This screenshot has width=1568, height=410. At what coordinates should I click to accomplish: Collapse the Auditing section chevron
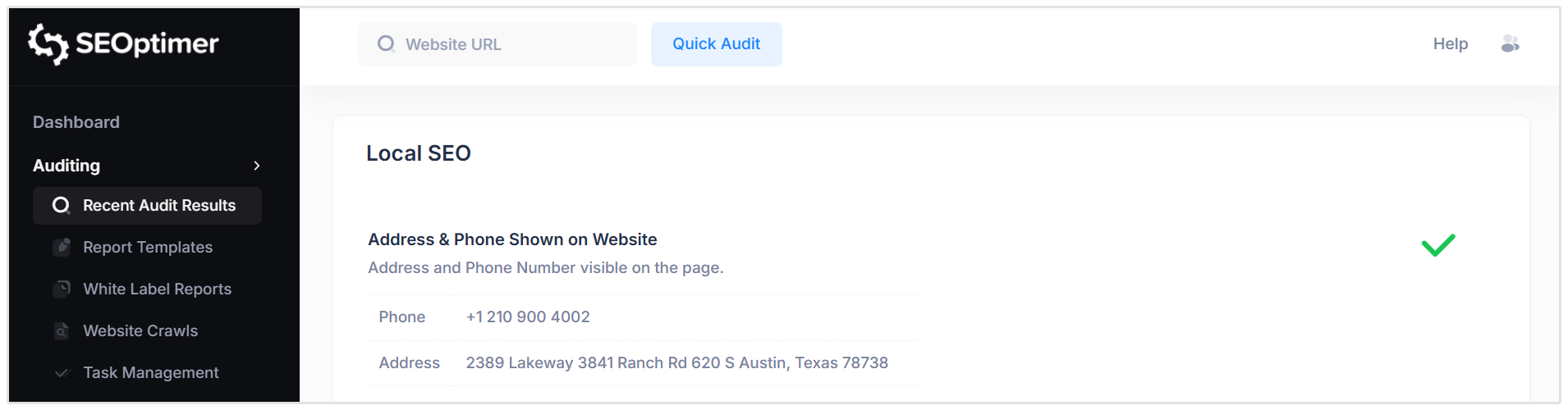(x=257, y=166)
